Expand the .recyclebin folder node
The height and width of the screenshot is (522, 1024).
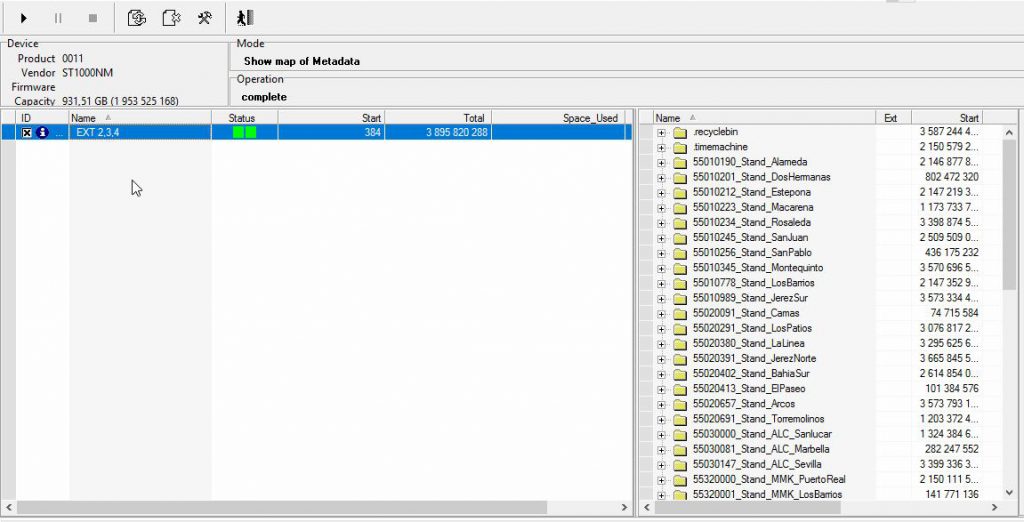click(661, 132)
